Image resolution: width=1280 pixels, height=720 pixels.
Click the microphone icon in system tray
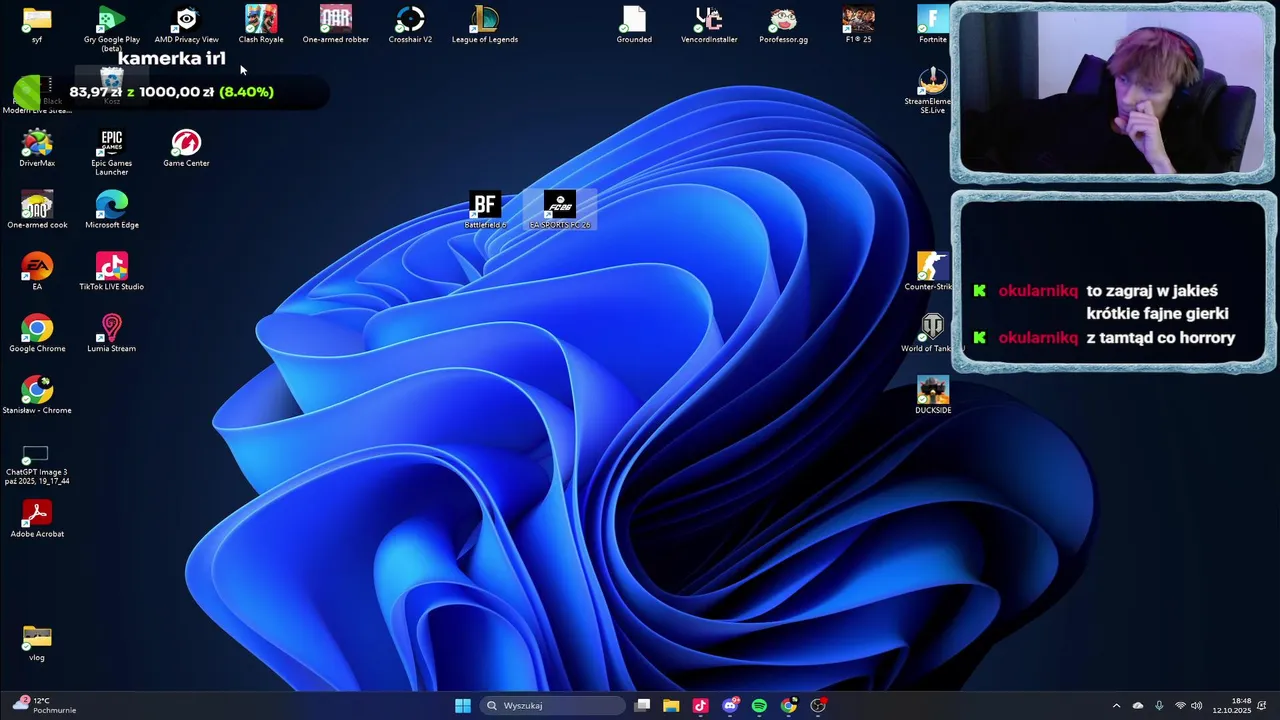point(1159,706)
